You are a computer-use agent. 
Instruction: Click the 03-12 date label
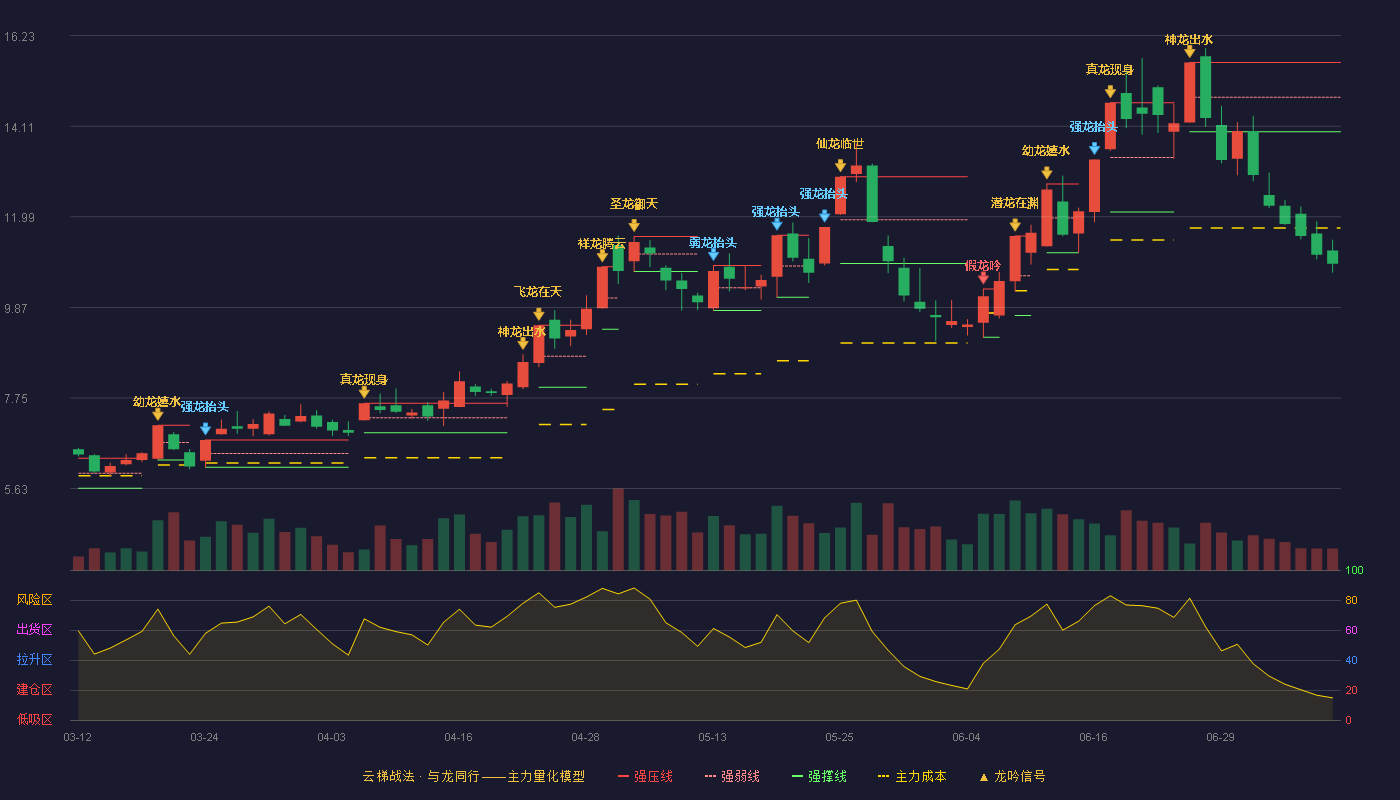tap(77, 737)
